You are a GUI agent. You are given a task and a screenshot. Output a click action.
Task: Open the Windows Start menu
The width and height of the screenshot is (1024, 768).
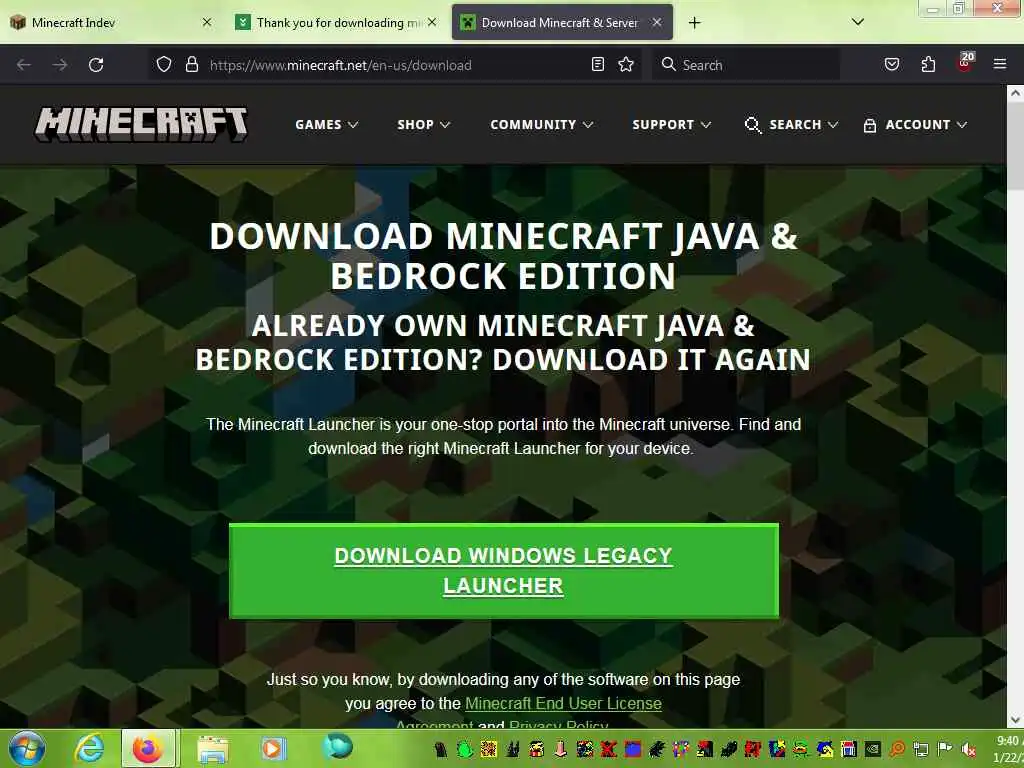27,748
